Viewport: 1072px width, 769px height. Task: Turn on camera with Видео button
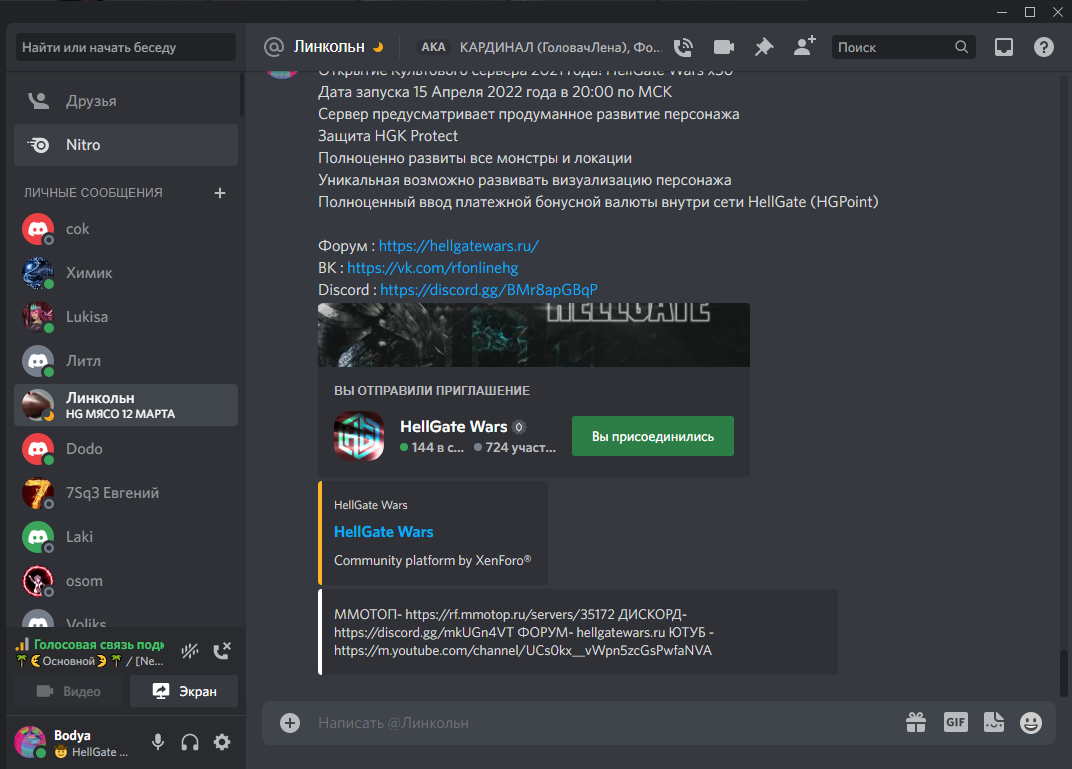[68, 691]
